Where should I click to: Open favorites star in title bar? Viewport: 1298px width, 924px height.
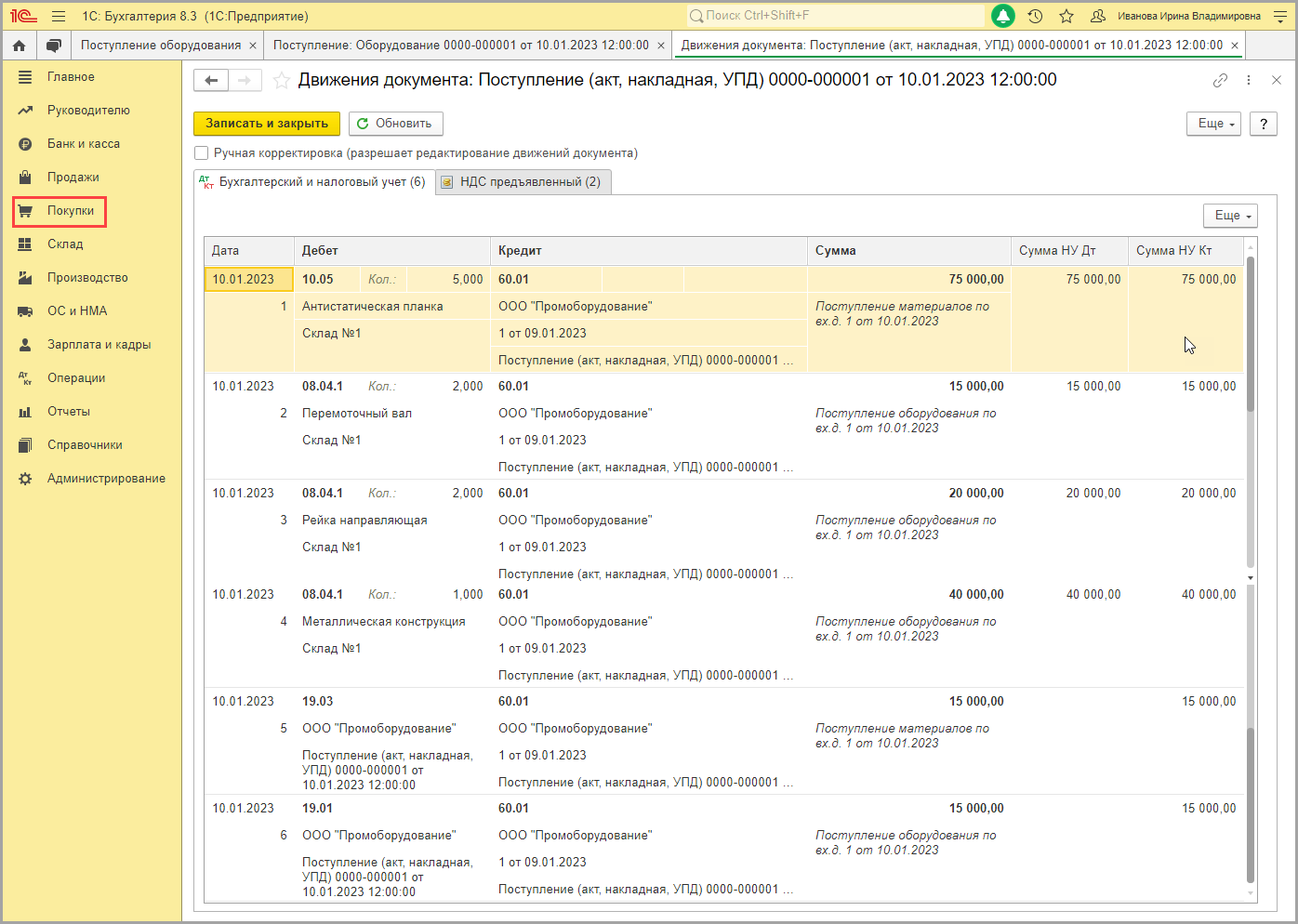[1066, 16]
